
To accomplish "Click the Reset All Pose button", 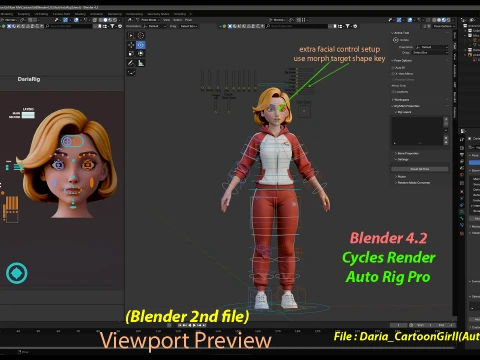I will tap(420, 169).
